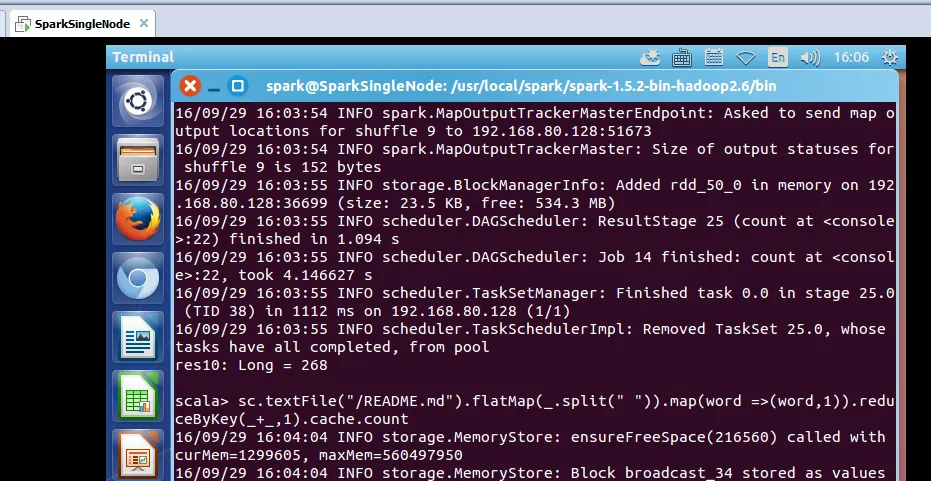Click the 'res10: Long = 268' output line
The width and height of the screenshot is (931, 481).
[251, 365]
